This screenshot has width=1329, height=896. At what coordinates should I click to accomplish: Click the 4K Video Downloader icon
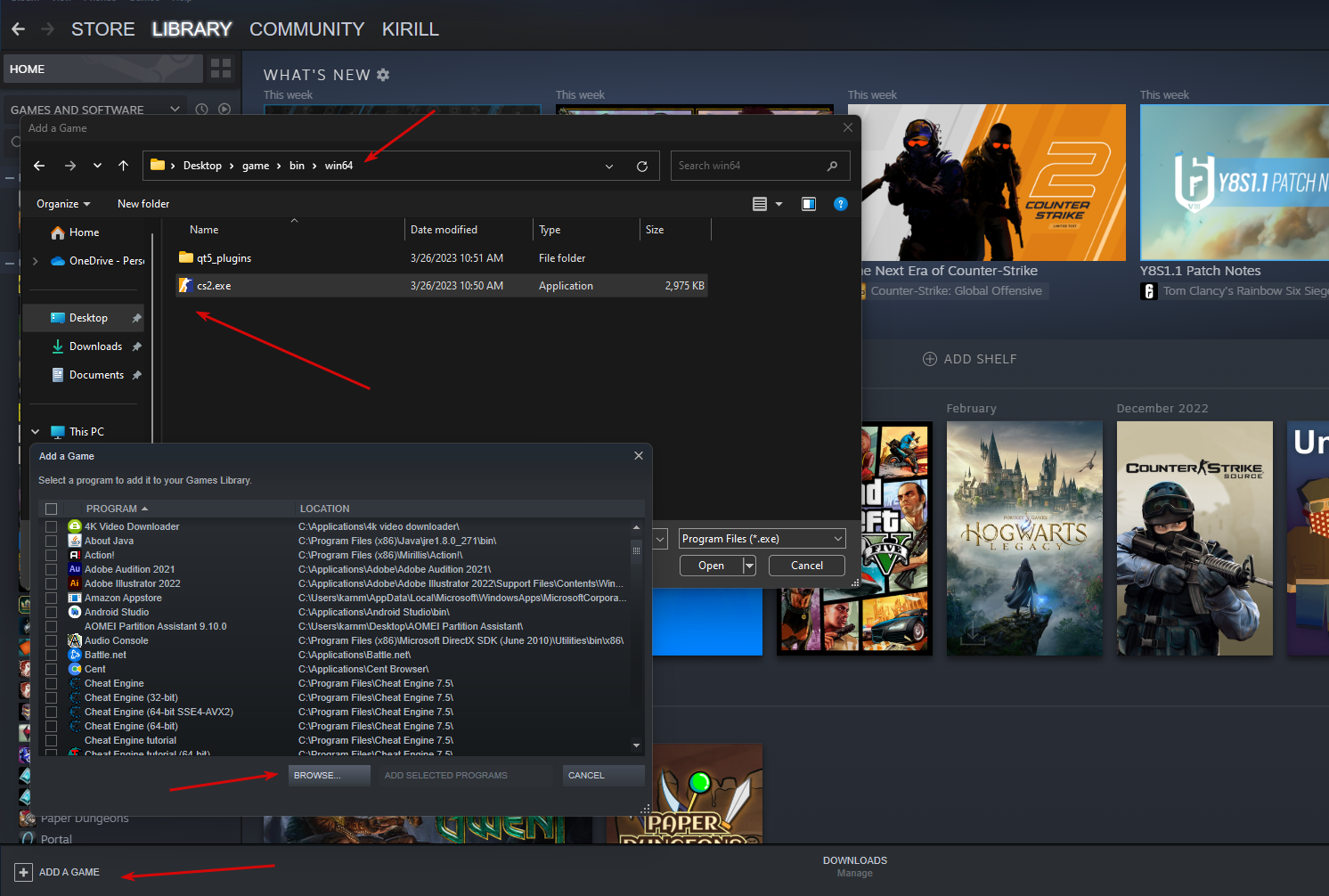tap(75, 526)
